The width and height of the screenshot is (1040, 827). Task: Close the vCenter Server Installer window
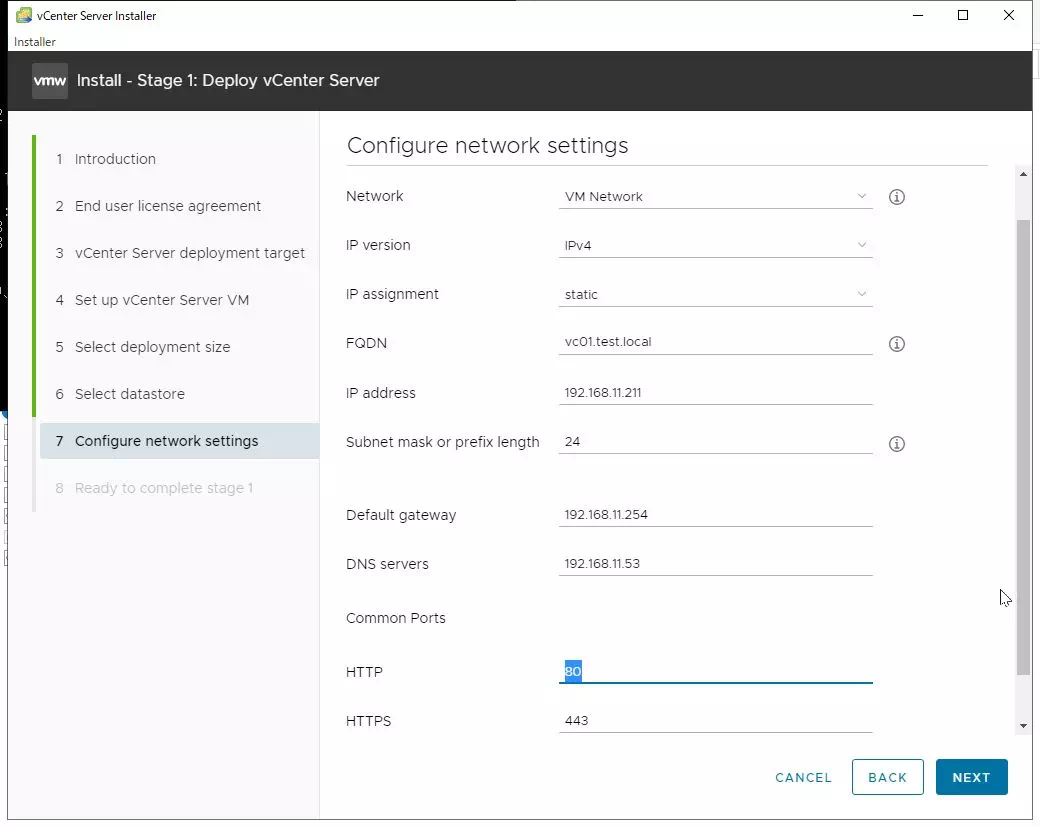(x=1009, y=15)
